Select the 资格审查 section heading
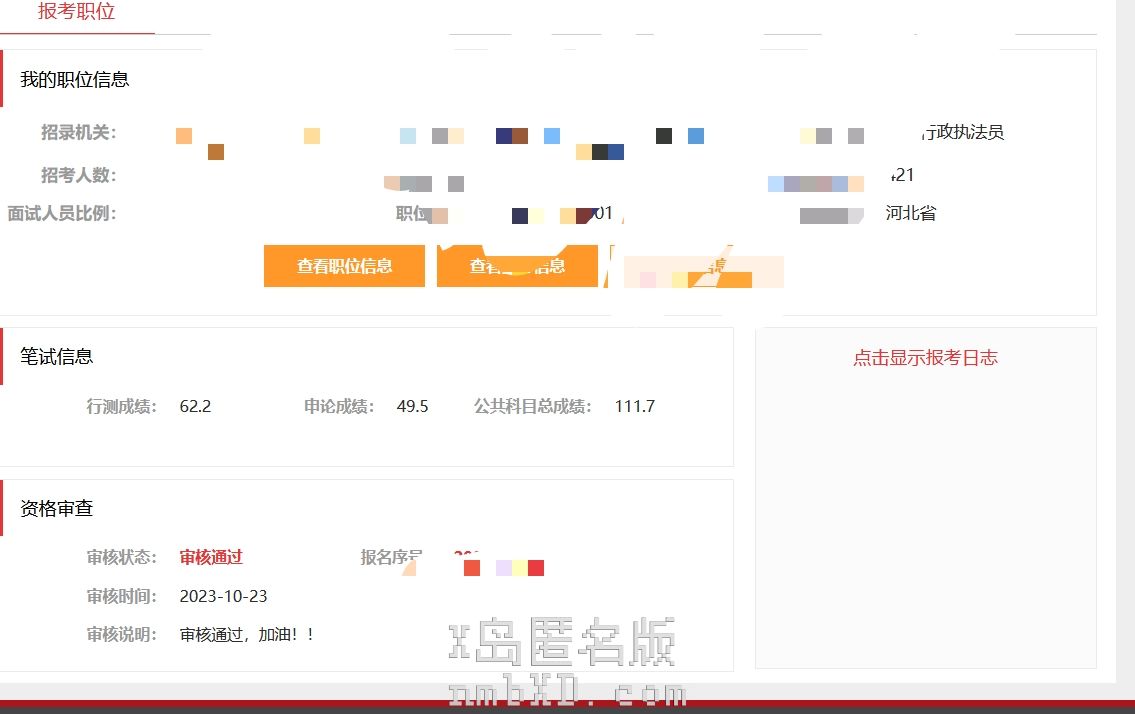This screenshot has height=714, width=1135. coord(57,508)
